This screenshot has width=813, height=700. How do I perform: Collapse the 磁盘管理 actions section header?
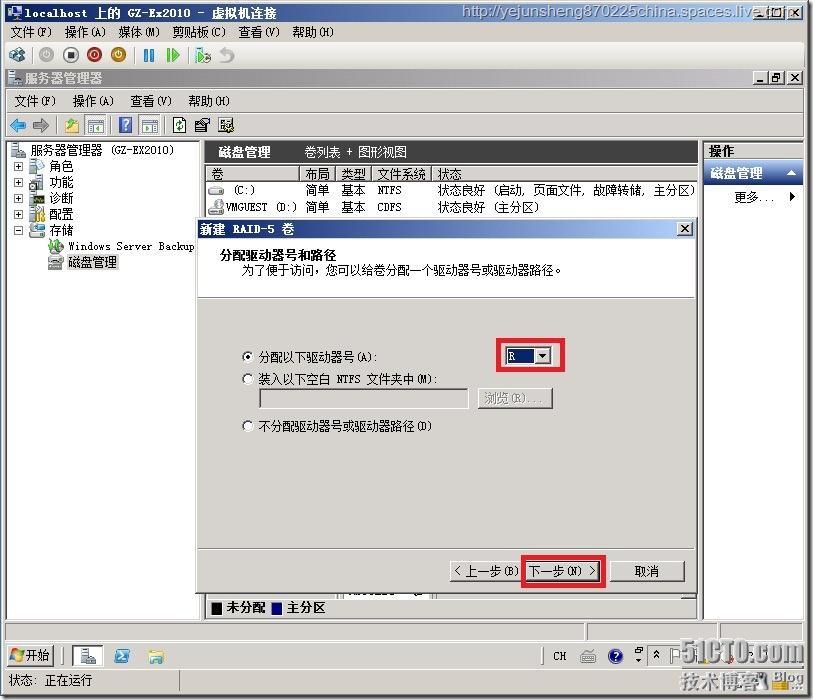point(753,173)
